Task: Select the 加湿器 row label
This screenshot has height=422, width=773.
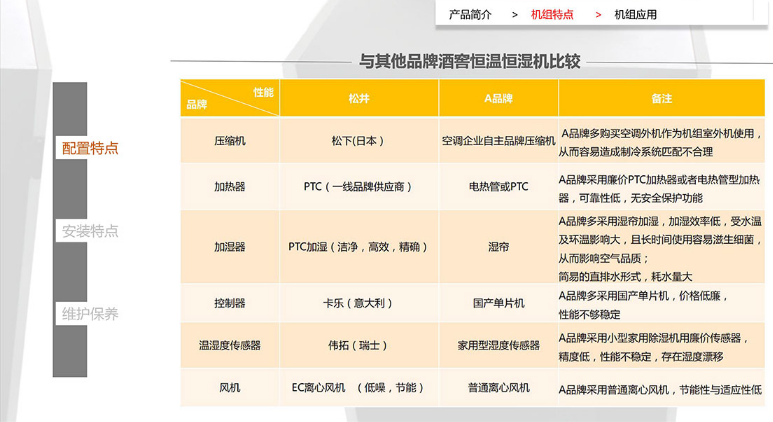Action: tap(229, 245)
